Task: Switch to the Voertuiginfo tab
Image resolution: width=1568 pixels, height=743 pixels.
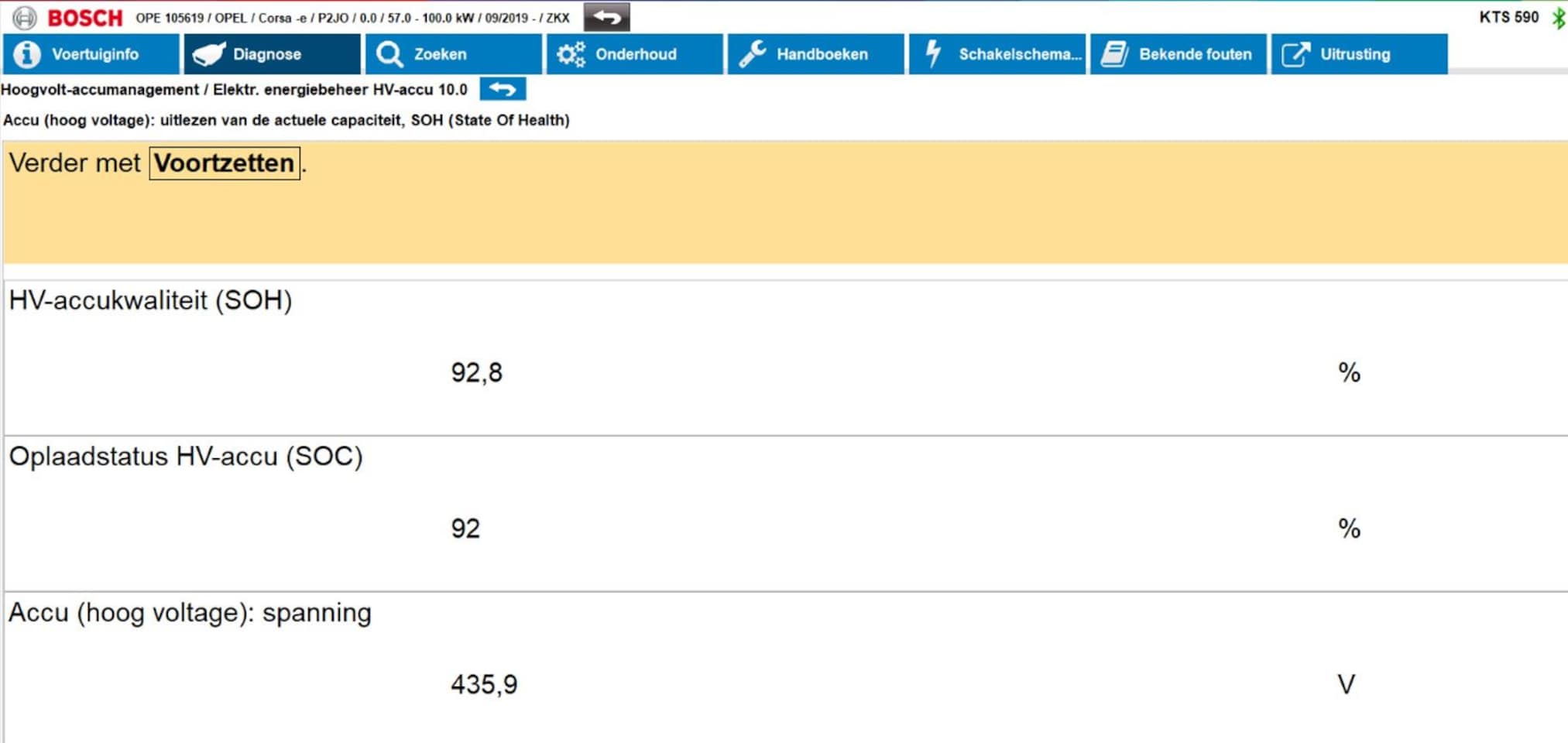Action: coord(94,54)
